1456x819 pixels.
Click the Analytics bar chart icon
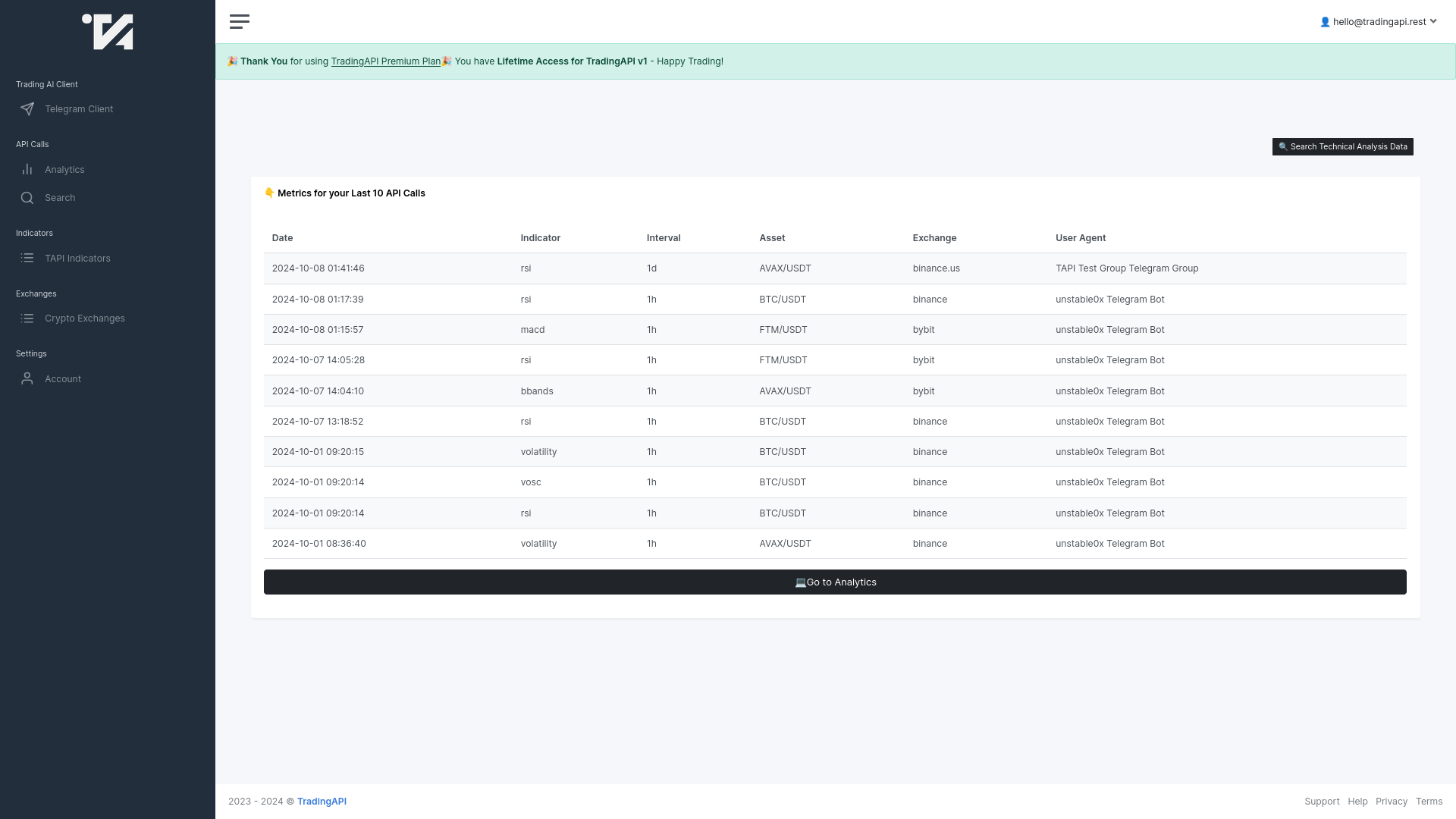pos(27,170)
